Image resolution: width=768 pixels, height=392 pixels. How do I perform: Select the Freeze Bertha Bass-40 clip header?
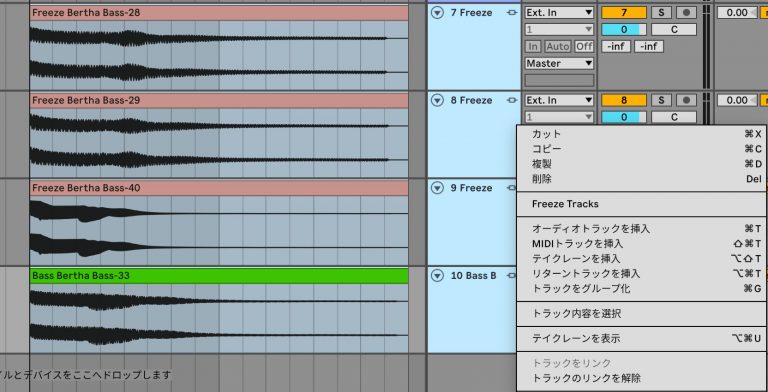click(219, 188)
